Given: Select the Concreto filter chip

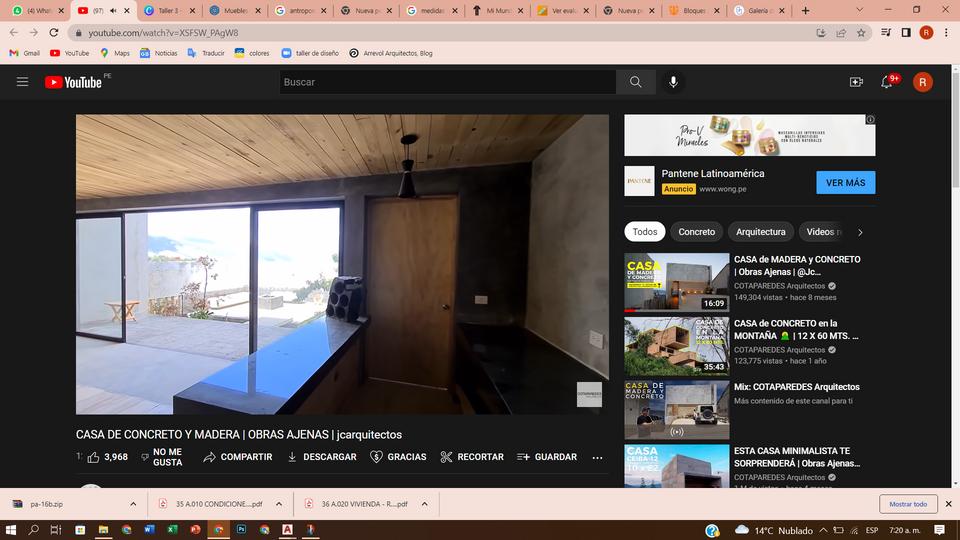Looking at the screenshot, I should point(697,231).
